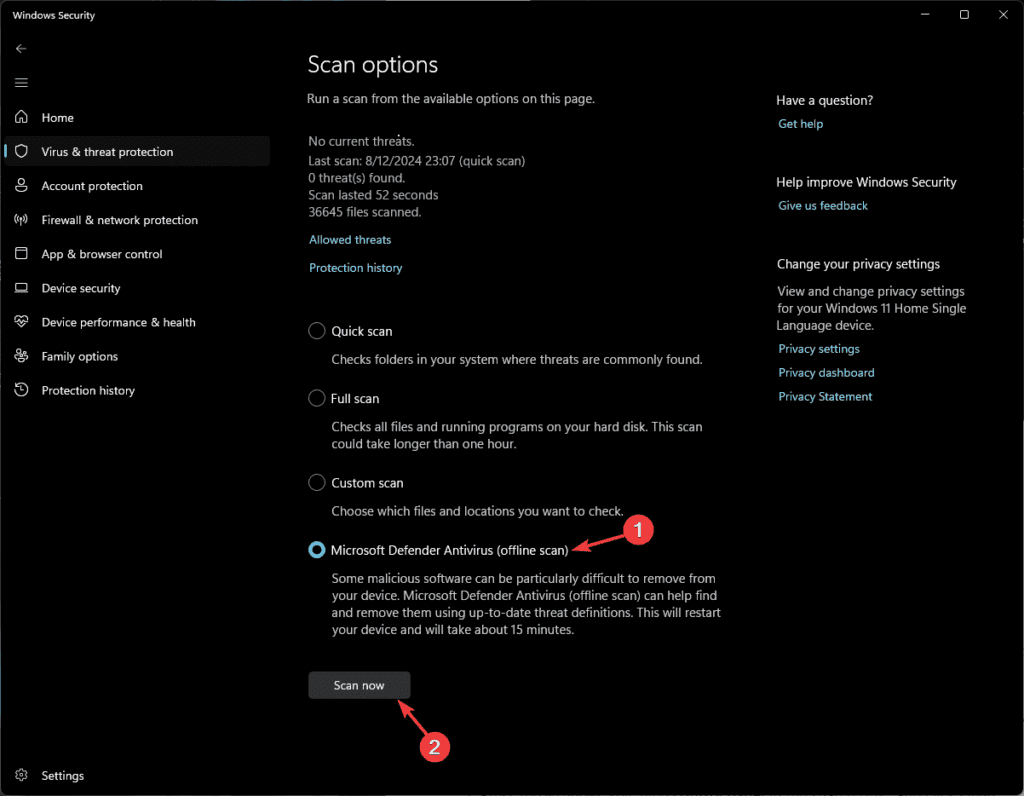Image resolution: width=1024 pixels, height=796 pixels.
Task: Click the Device security laptop icon
Action: pos(21,288)
